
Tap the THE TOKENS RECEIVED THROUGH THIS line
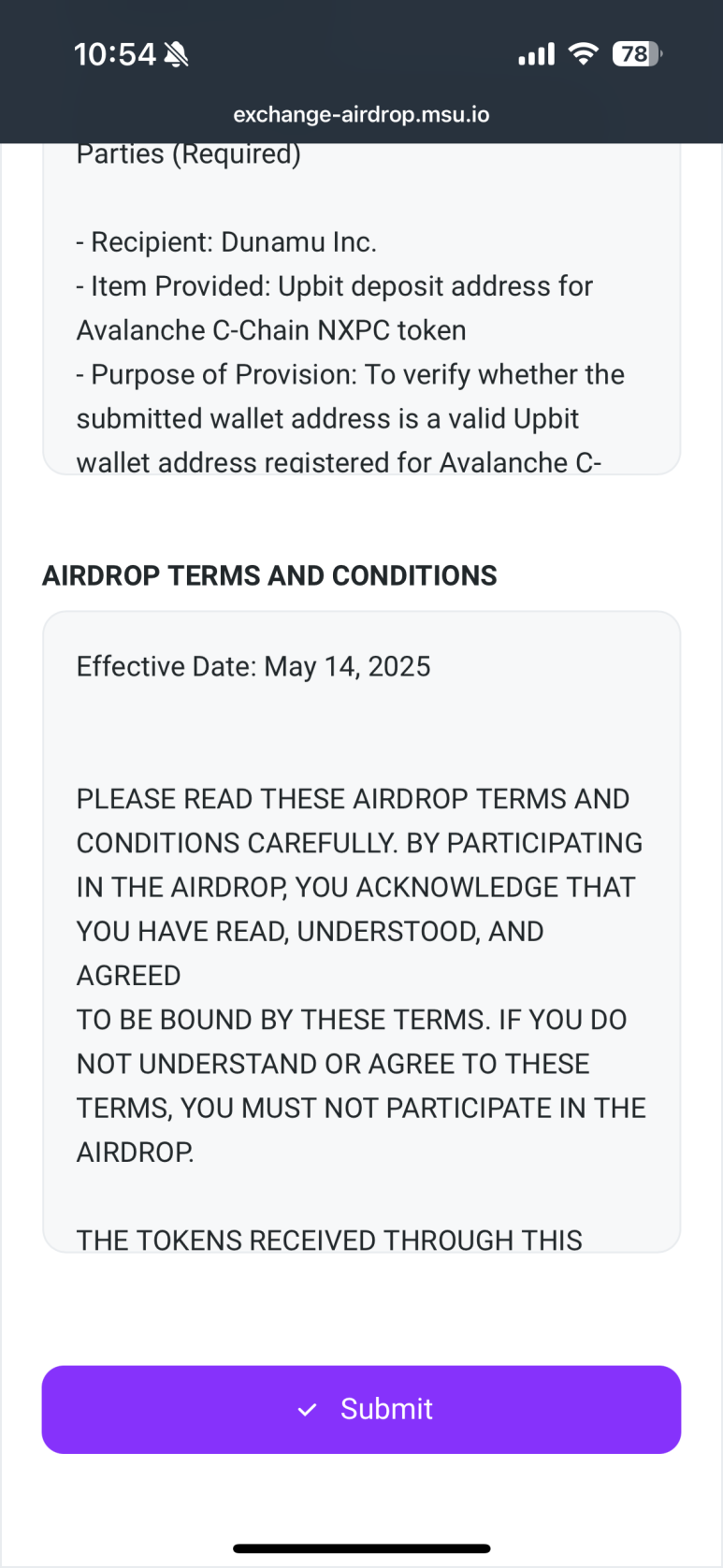[329, 1240]
